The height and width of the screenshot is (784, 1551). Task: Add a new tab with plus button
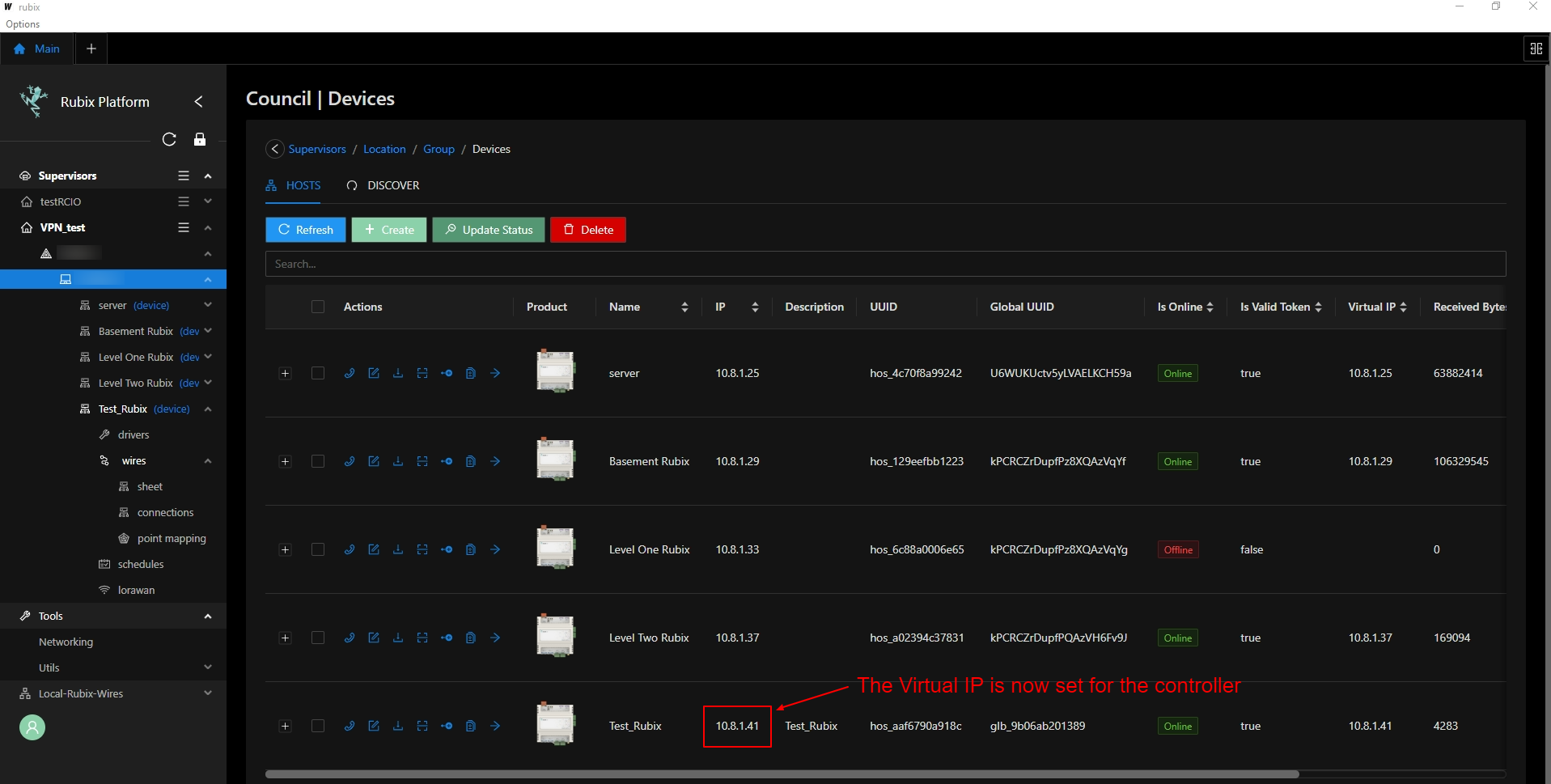[x=91, y=49]
